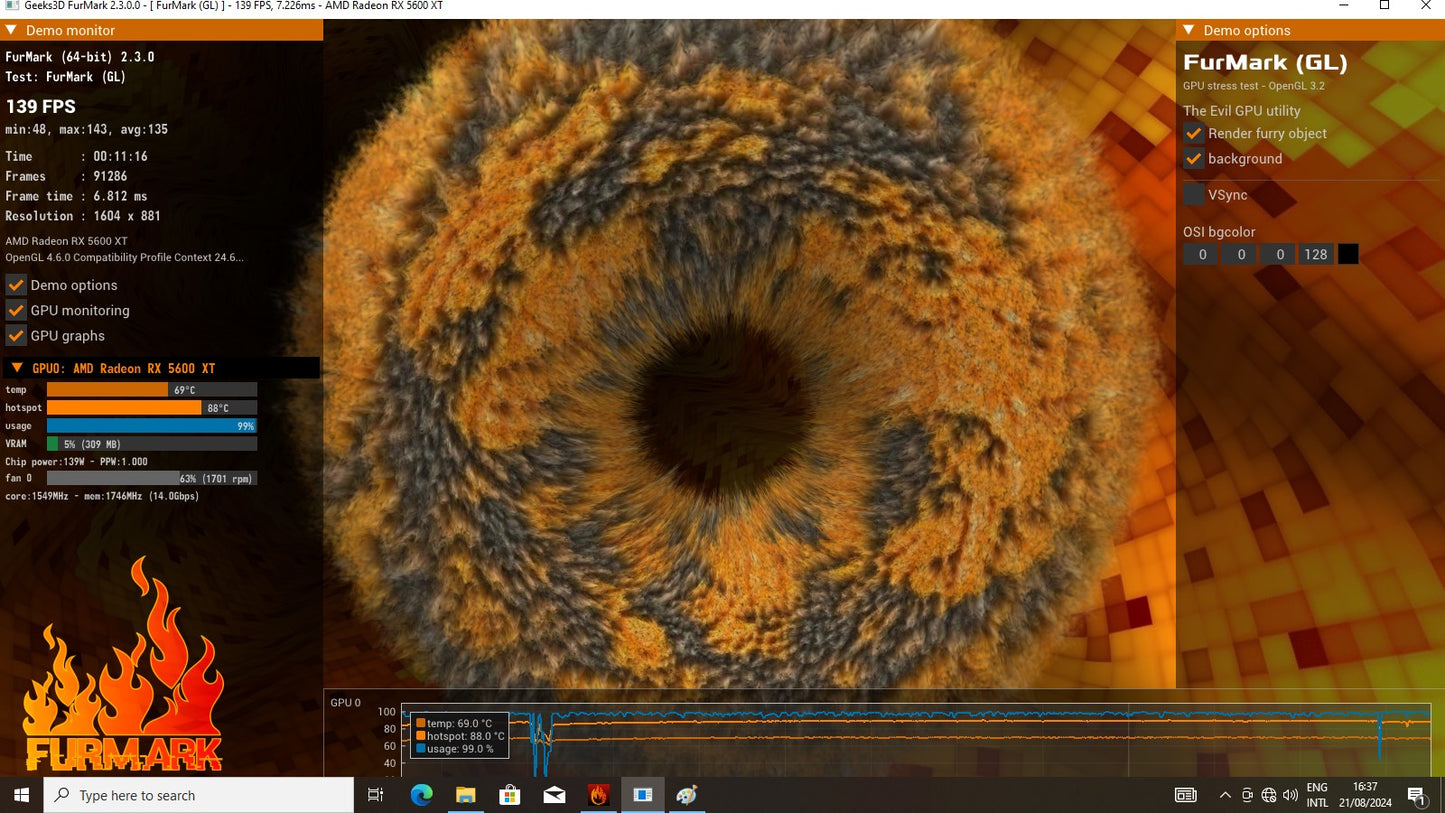The height and width of the screenshot is (813, 1445).
Task: Open the Mail app from the taskbar
Action: (554, 795)
